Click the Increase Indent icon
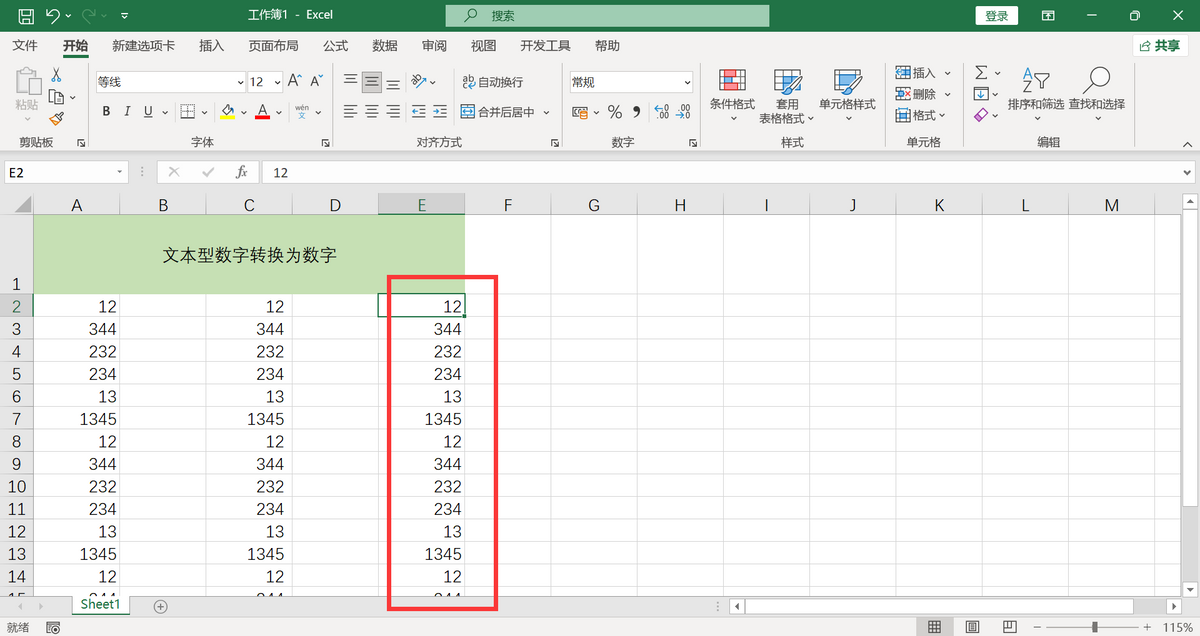This screenshot has width=1200, height=636. click(x=441, y=112)
